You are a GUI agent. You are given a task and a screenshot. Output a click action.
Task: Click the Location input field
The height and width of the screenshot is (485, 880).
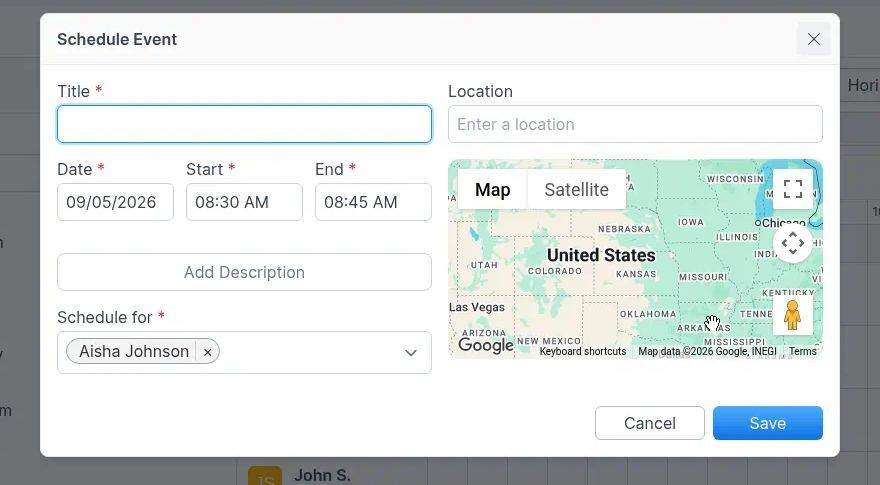pos(635,124)
